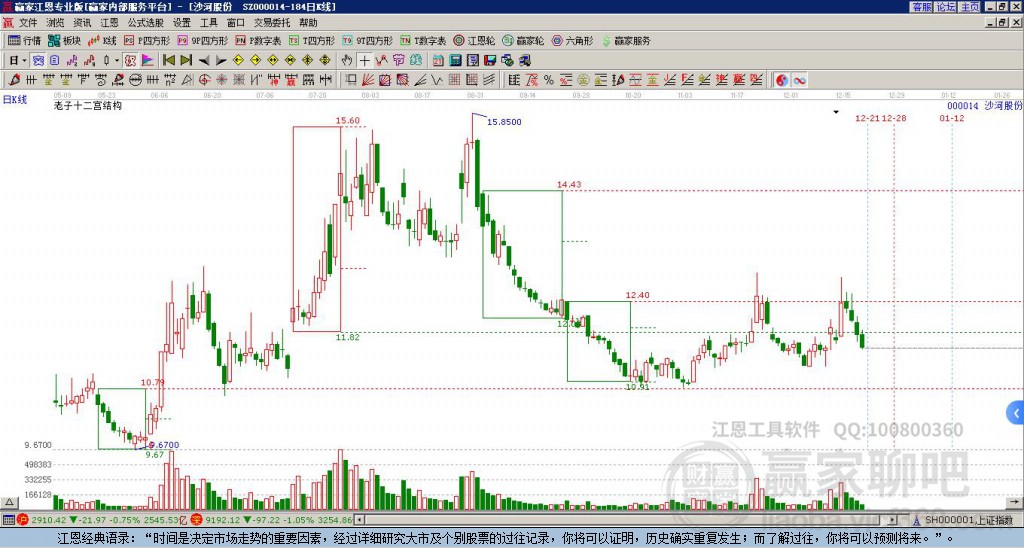
Task: Jump to first bar with green skip-back arrow
Action: 168,61
